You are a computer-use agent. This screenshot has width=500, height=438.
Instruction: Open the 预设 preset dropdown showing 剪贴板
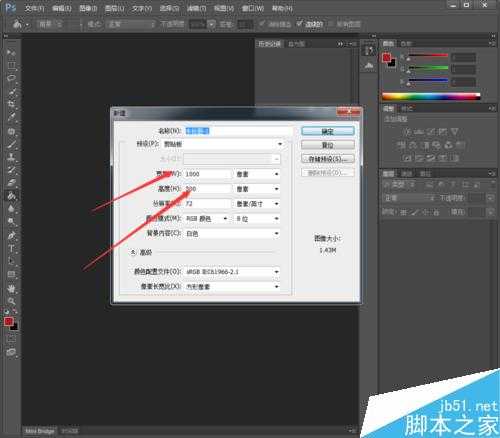[x=222, y=144]
